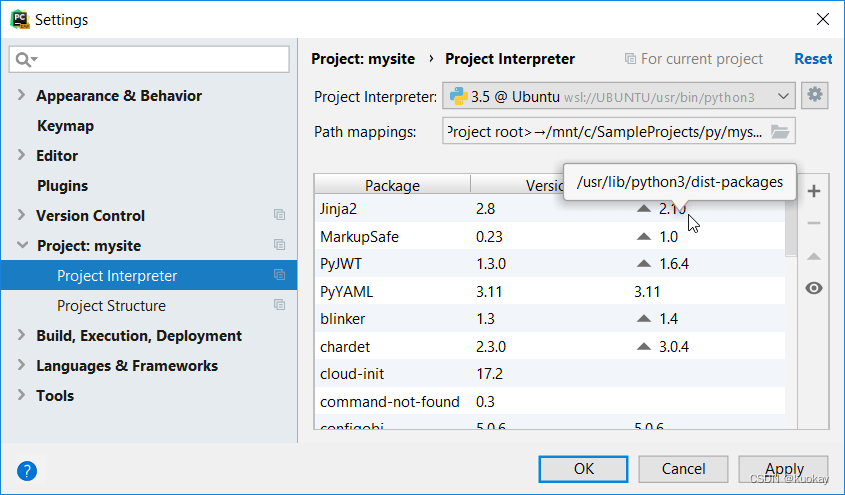845x495 pixels.
Task: Click the plus icon to install package
Action: pyautogui.click(x=814, y=191)
